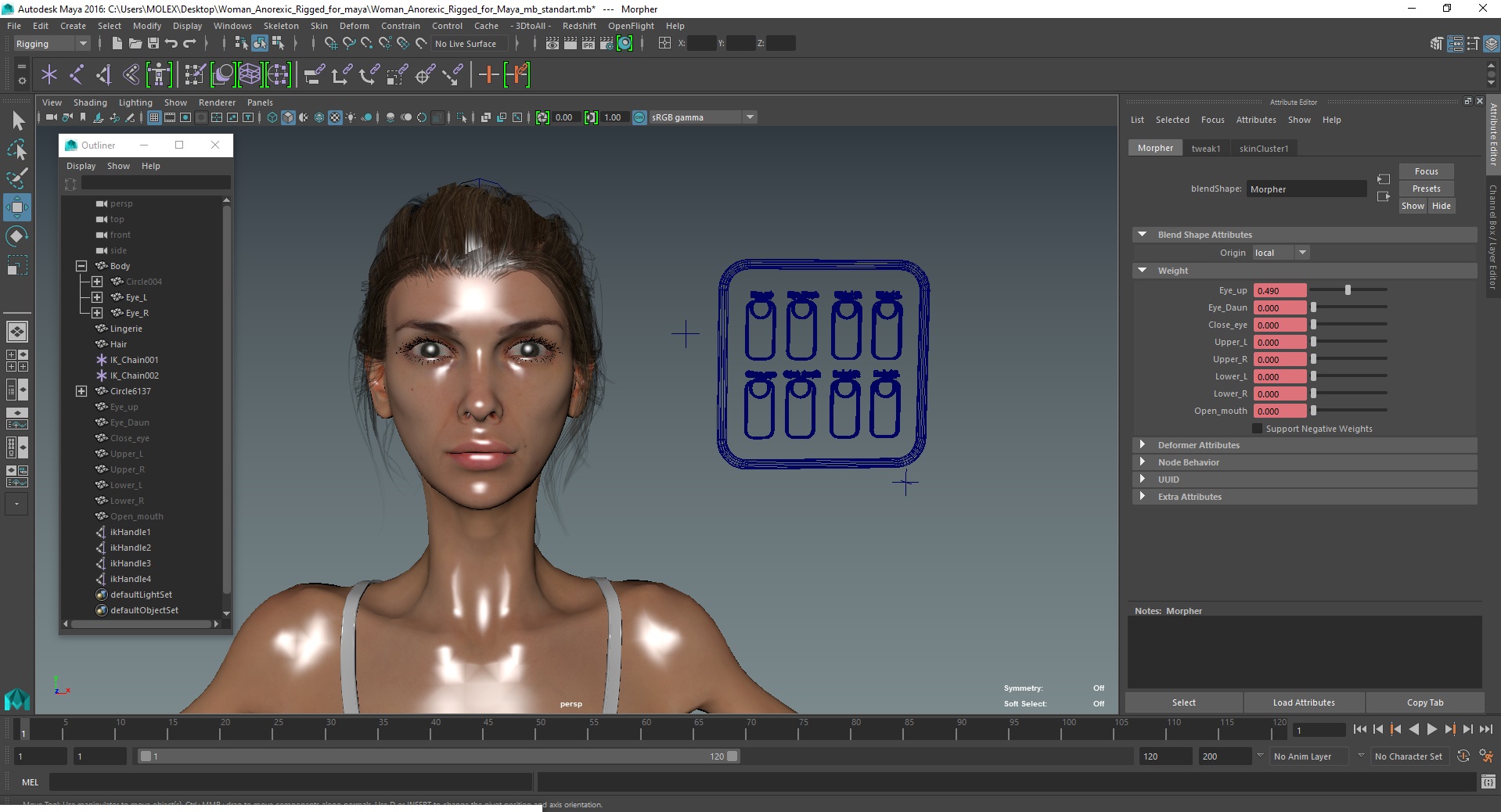Select the Create Locator shelf icon

click(49, 74)
